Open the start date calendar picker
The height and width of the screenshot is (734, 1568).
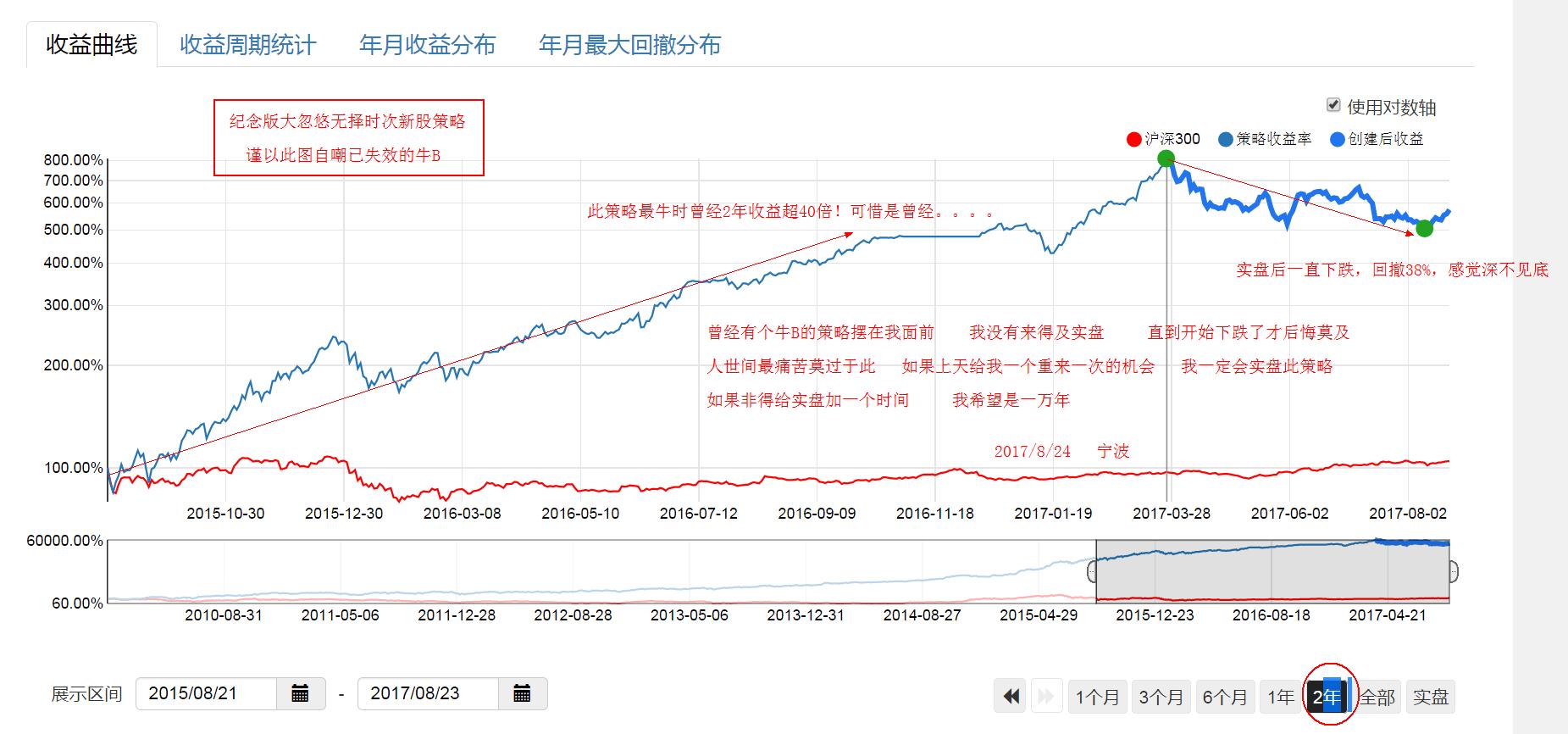(x=301, y=693)
